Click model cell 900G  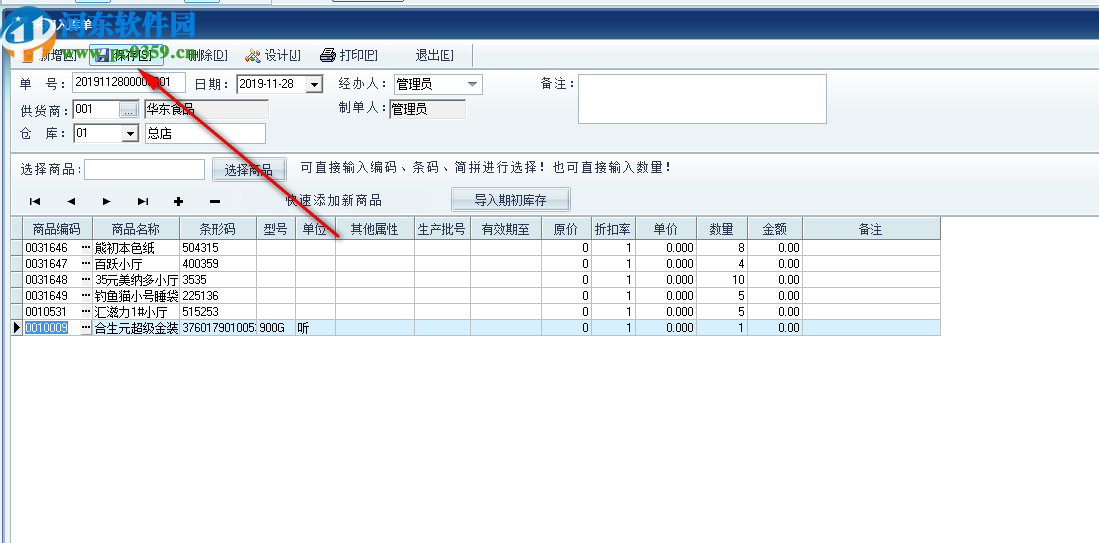pos(275,327)
